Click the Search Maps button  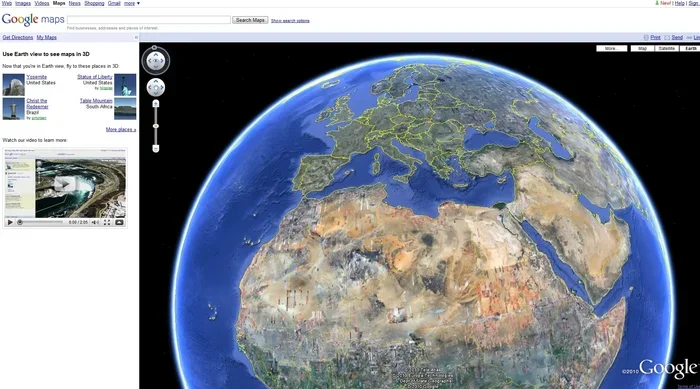250,20
